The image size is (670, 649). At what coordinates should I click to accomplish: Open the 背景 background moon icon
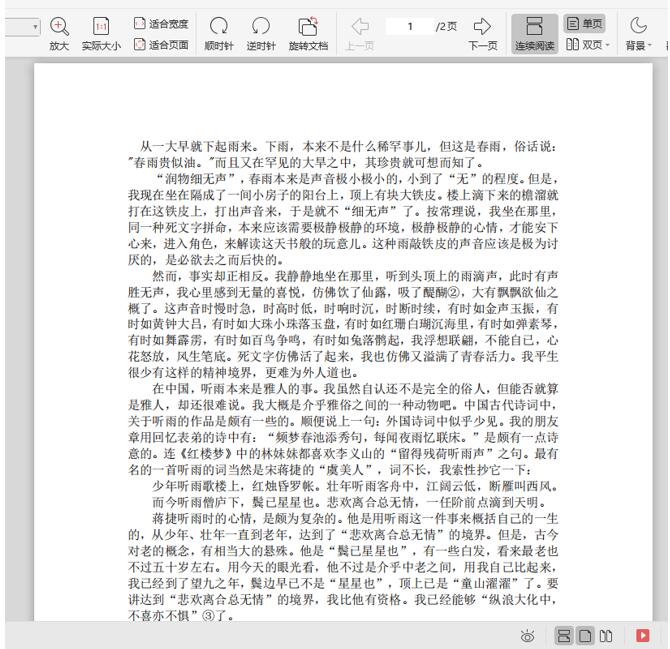pos(638,26)
